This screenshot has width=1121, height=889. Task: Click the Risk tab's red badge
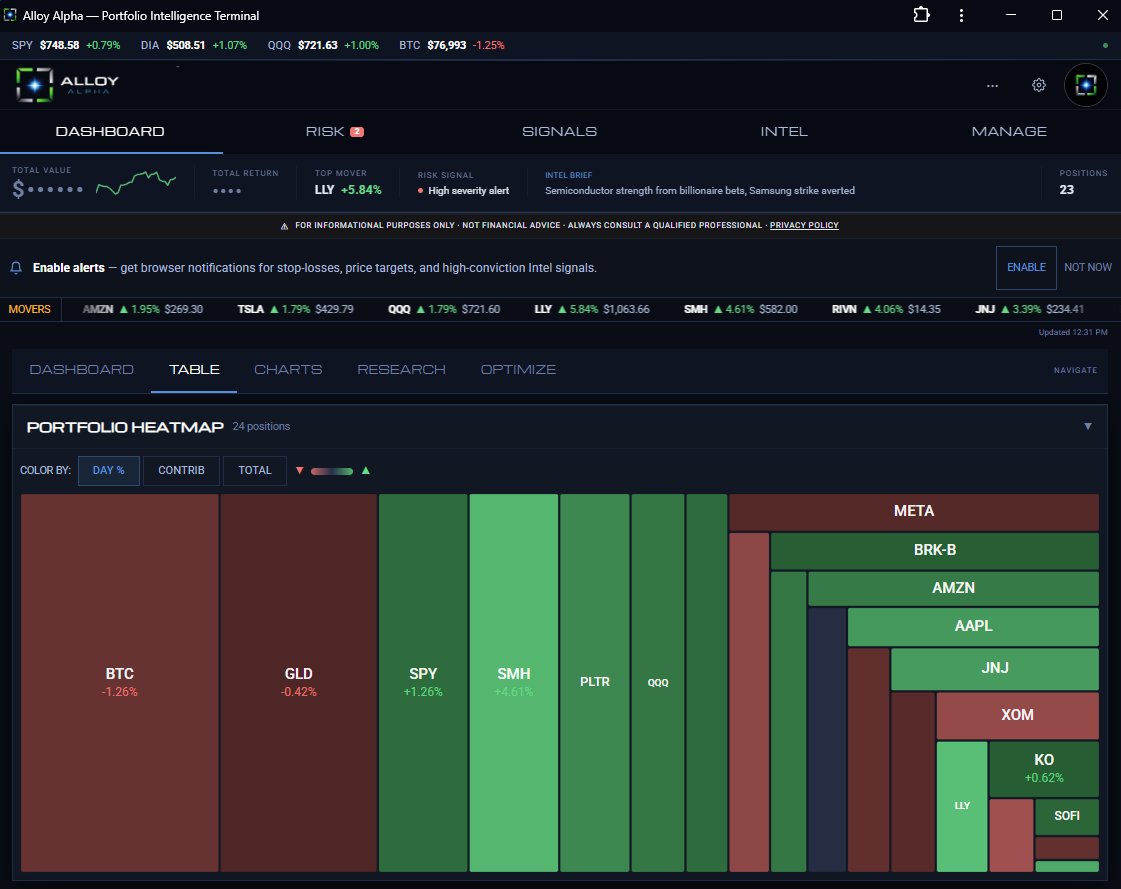[x=357, y=132]
